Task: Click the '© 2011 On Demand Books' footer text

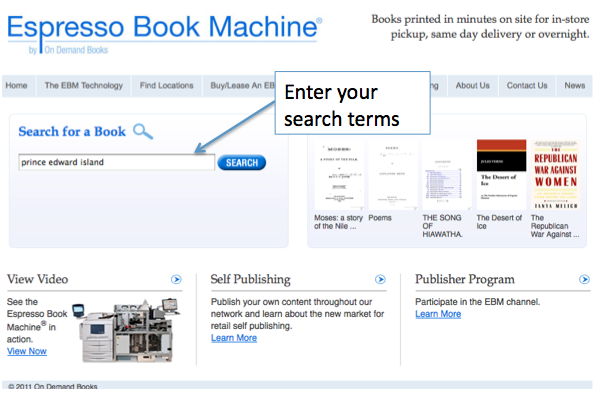Action: [53, 386]
